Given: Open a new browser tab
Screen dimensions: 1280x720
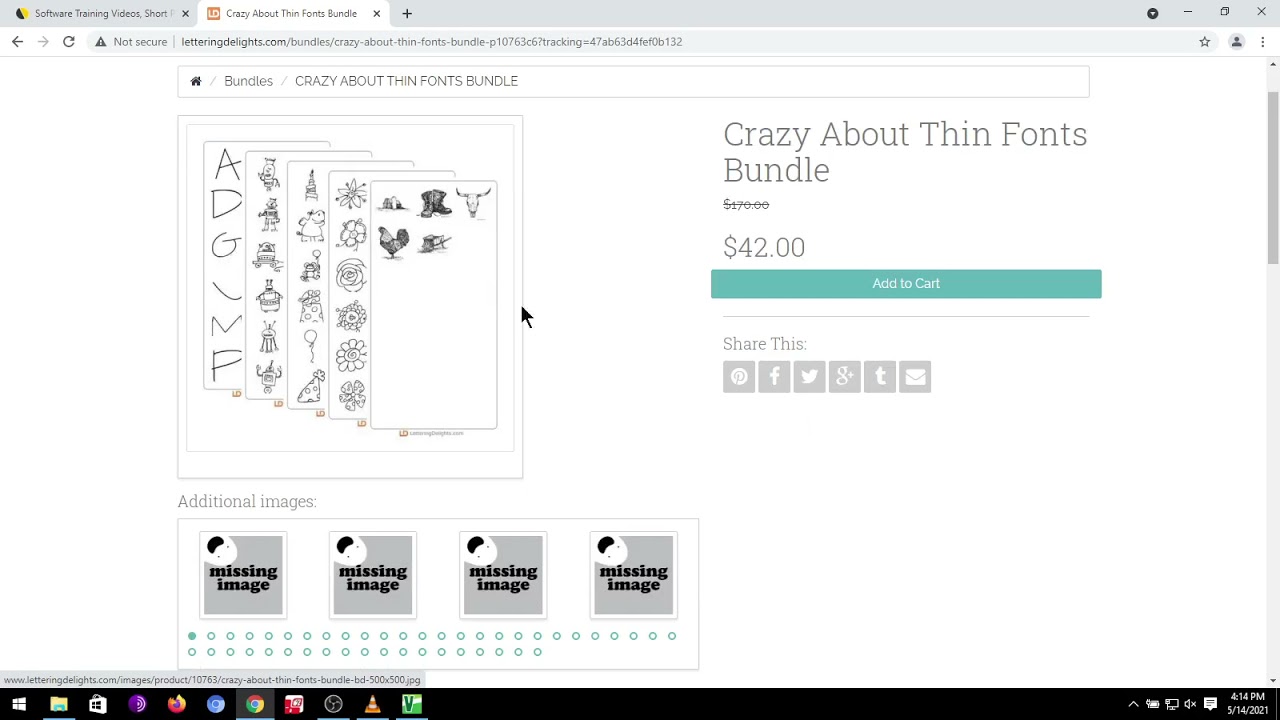Looking at the screenshot, I should click(x=407, y=13).
